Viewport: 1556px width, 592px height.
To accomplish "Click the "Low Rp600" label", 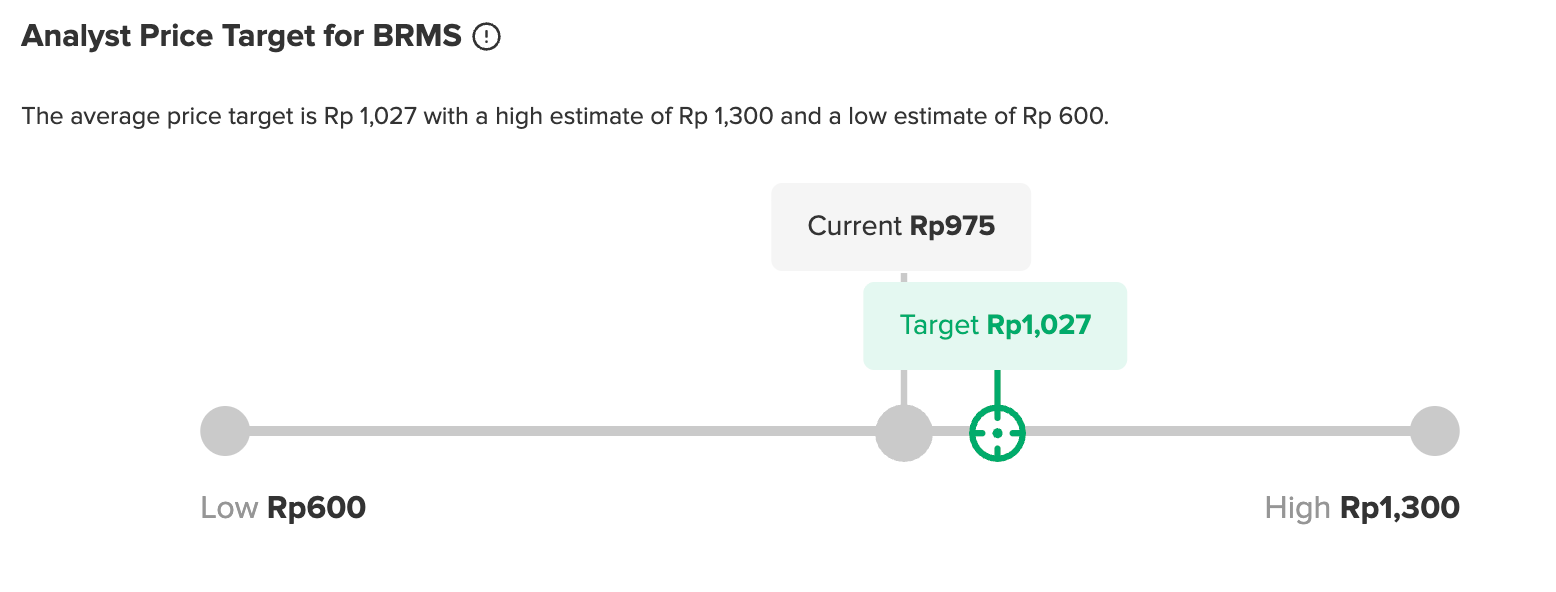I will click(283, 508).
